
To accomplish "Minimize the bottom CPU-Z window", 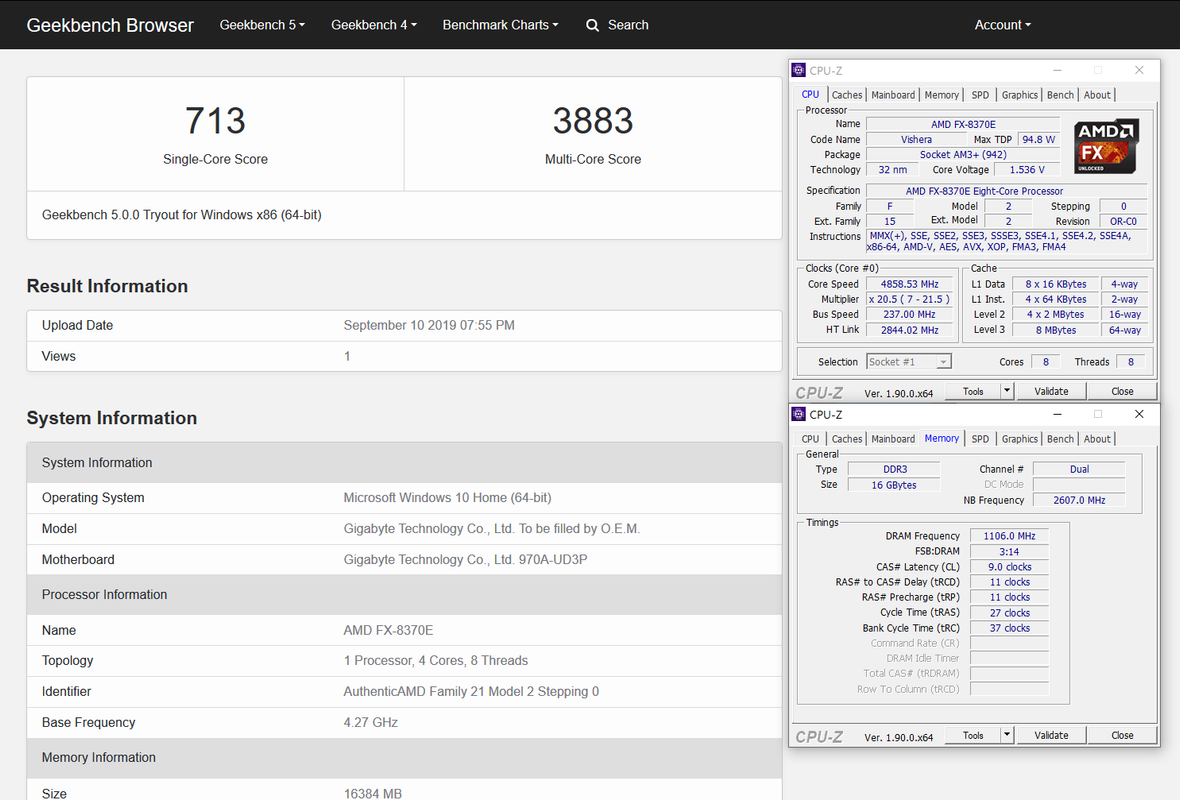I will click(x=1057, y=414).
